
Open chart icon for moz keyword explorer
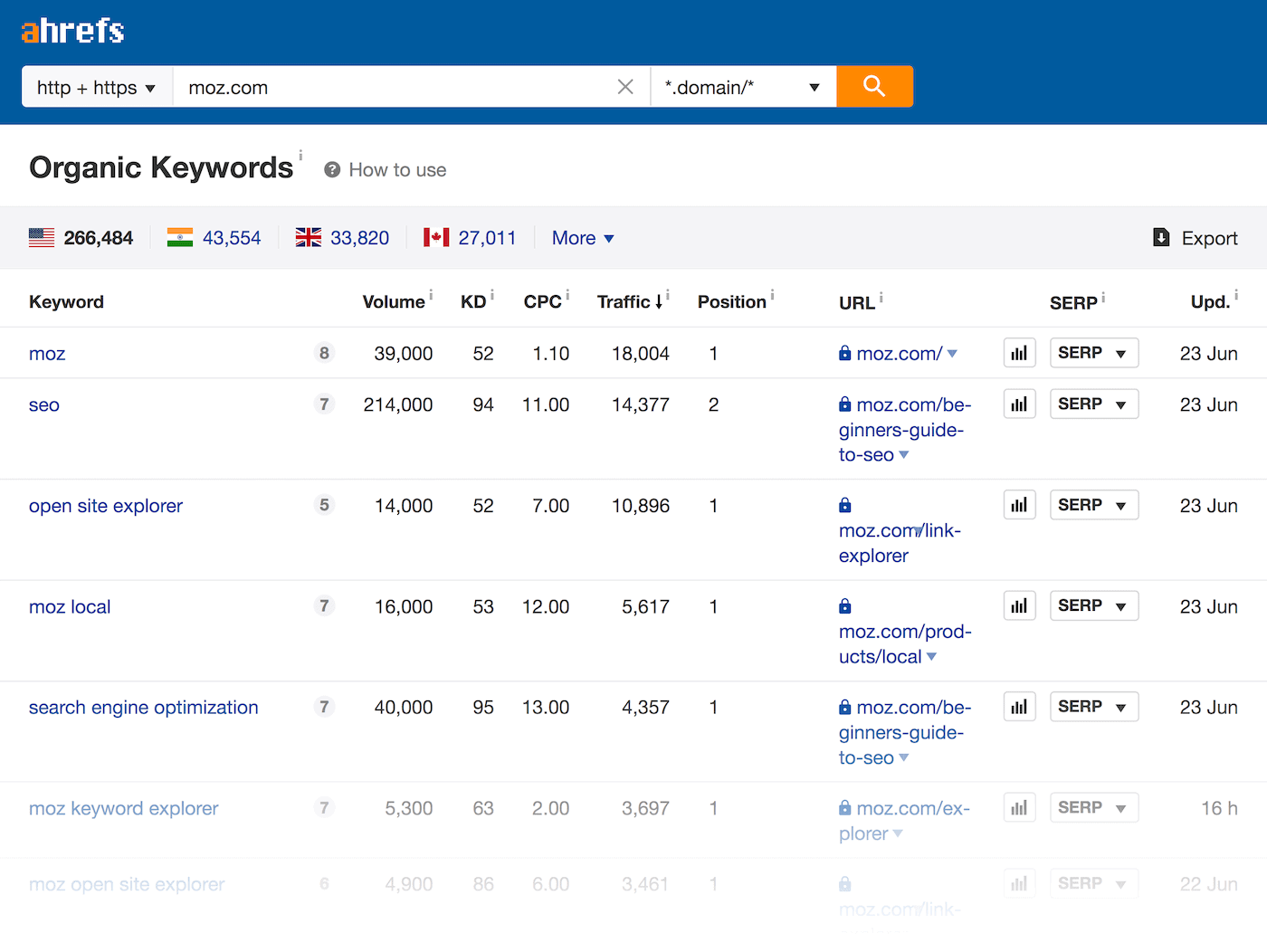coord(1019,808)
